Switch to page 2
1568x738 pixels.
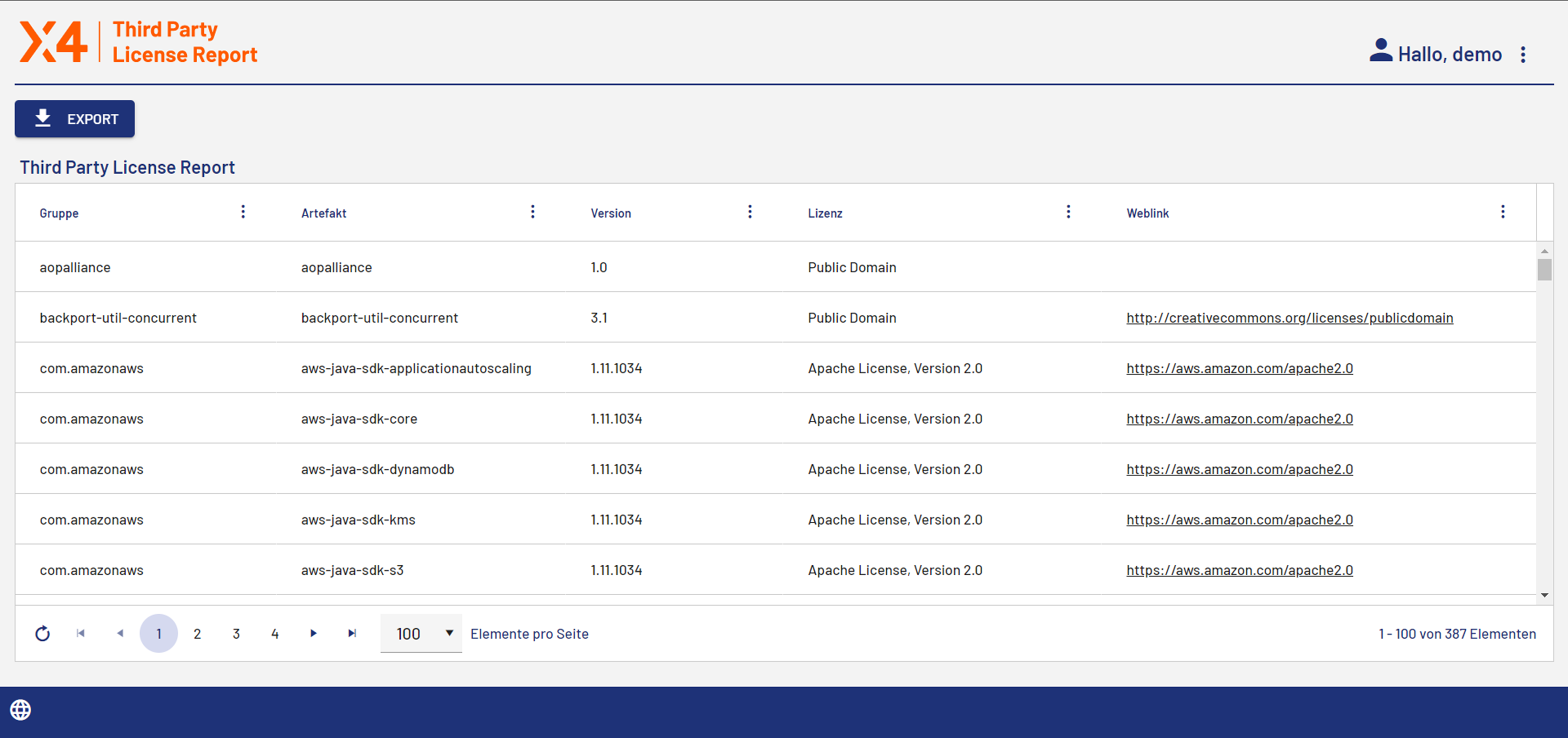[197, 633]
